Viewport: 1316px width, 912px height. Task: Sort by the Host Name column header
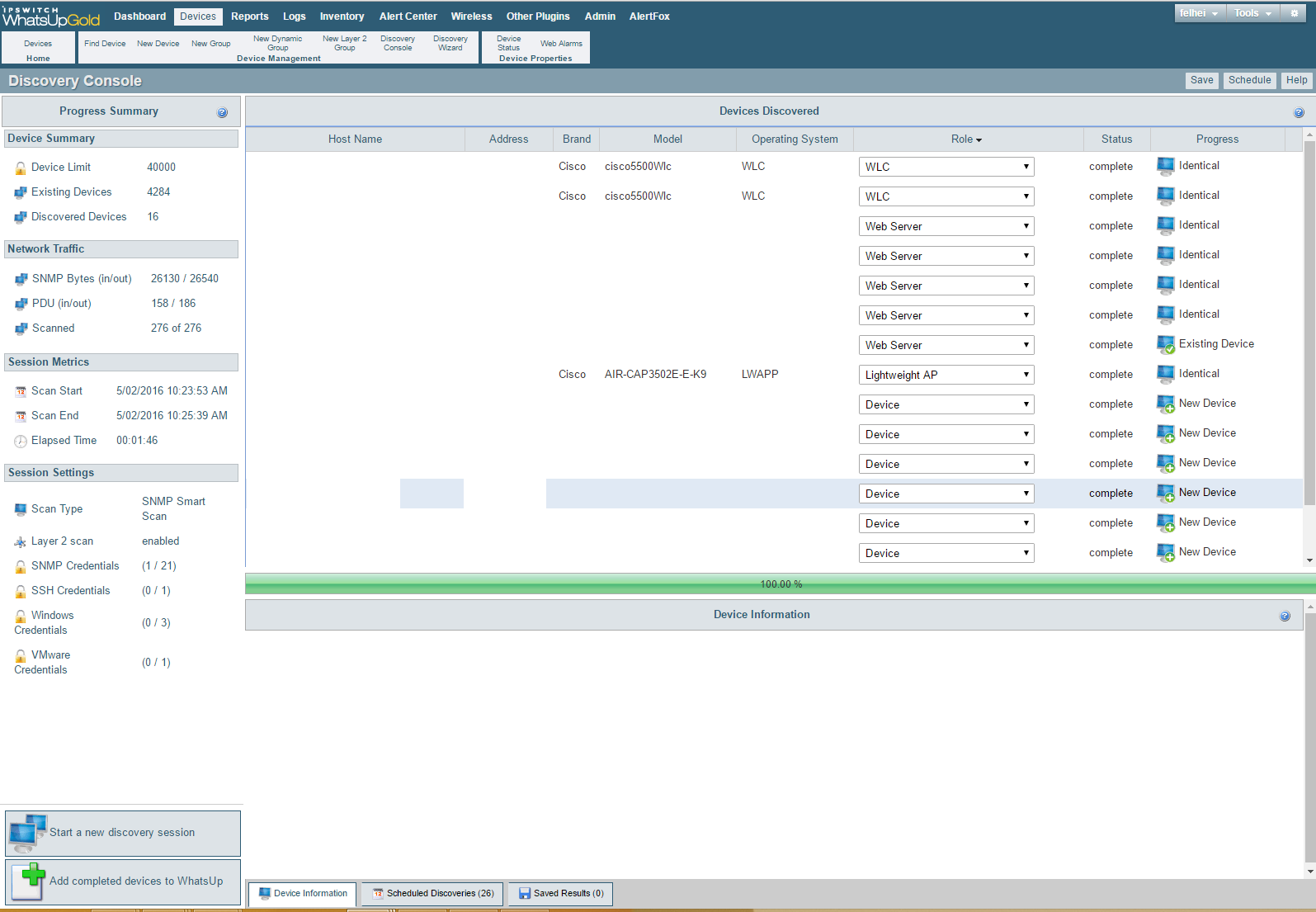point(355,139)
